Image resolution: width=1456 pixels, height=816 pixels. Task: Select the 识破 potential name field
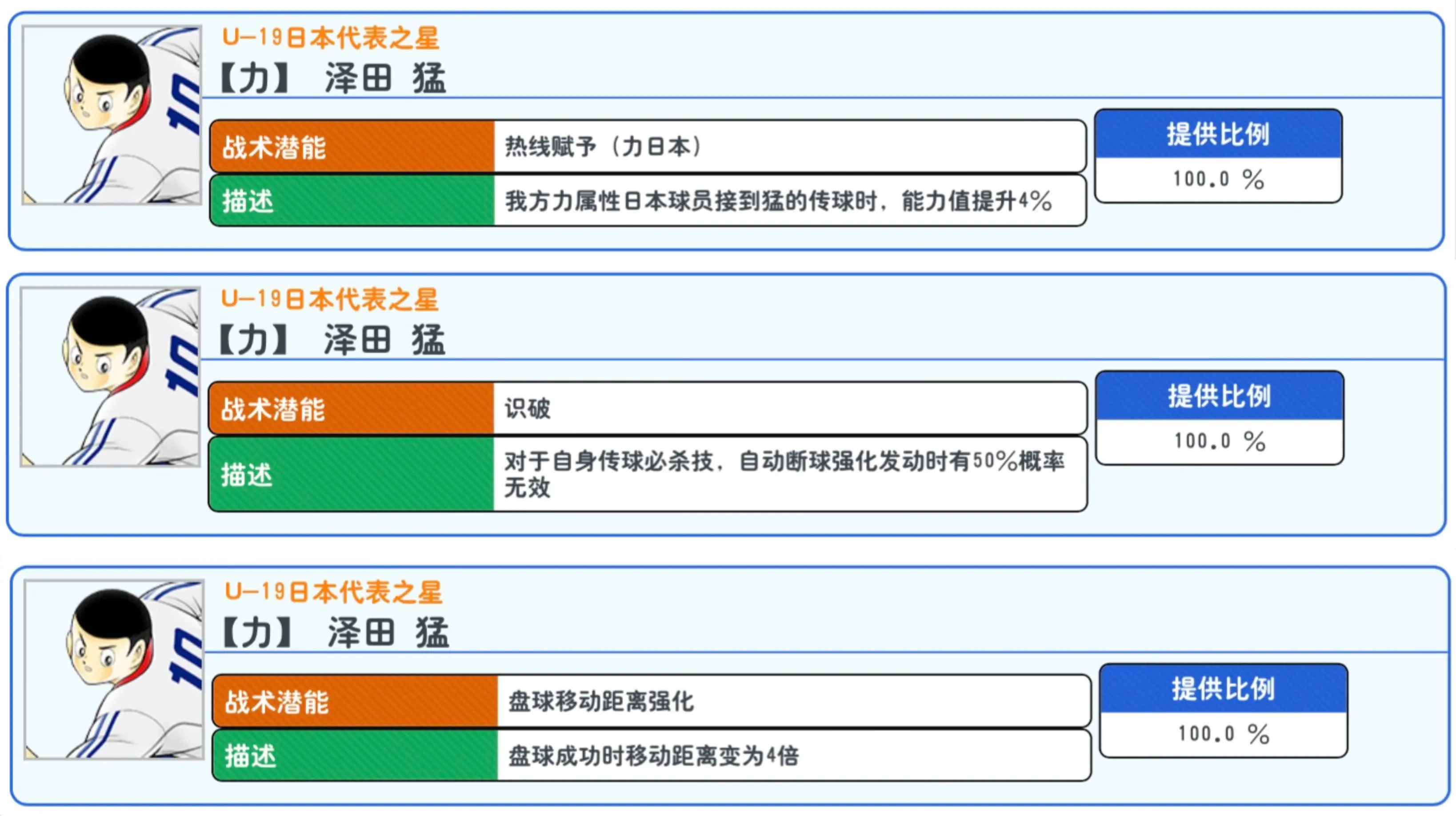click(x=789, y=408)
